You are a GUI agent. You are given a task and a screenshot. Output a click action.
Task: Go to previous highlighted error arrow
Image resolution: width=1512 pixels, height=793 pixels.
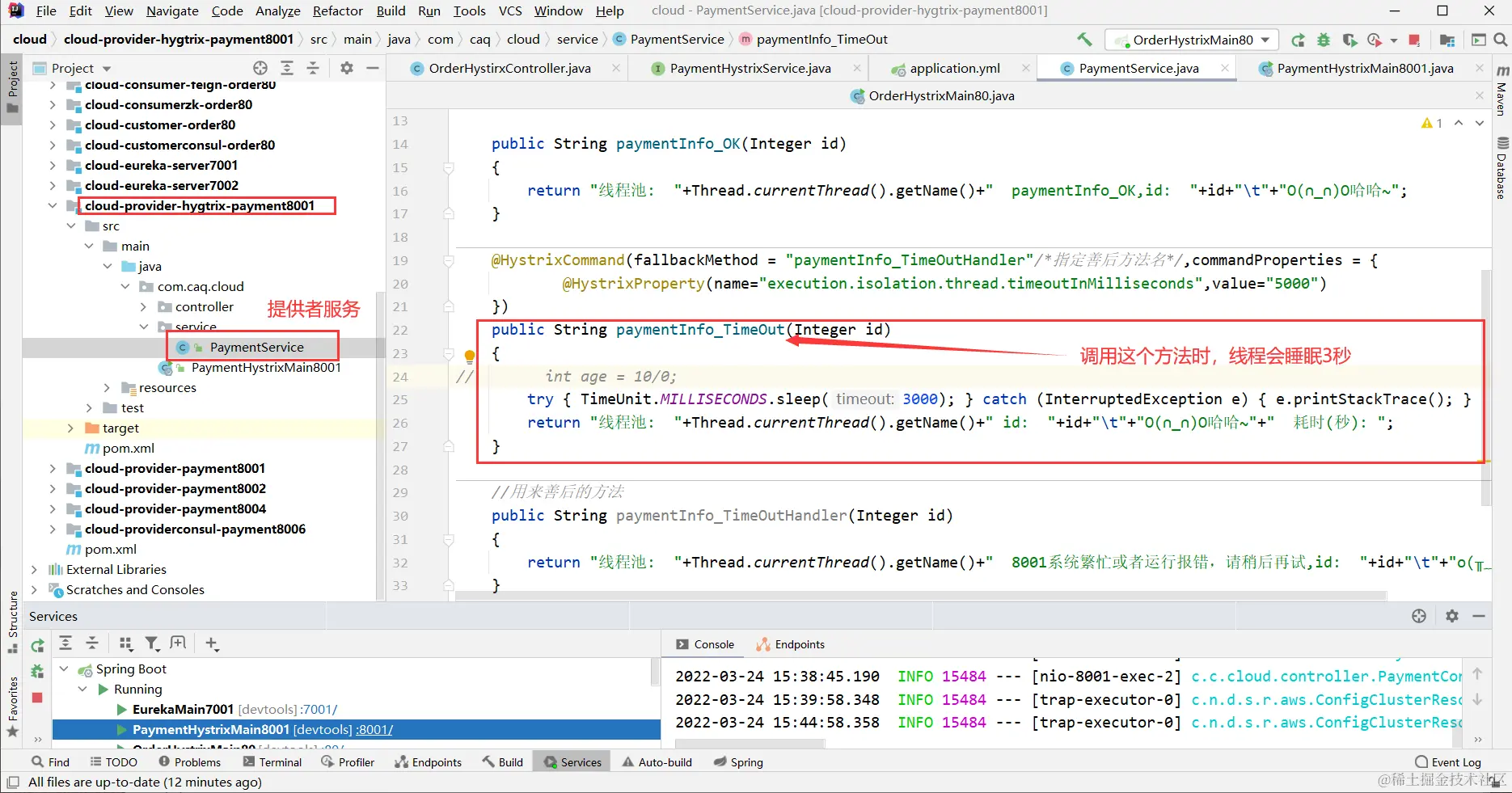[1459, 123]
